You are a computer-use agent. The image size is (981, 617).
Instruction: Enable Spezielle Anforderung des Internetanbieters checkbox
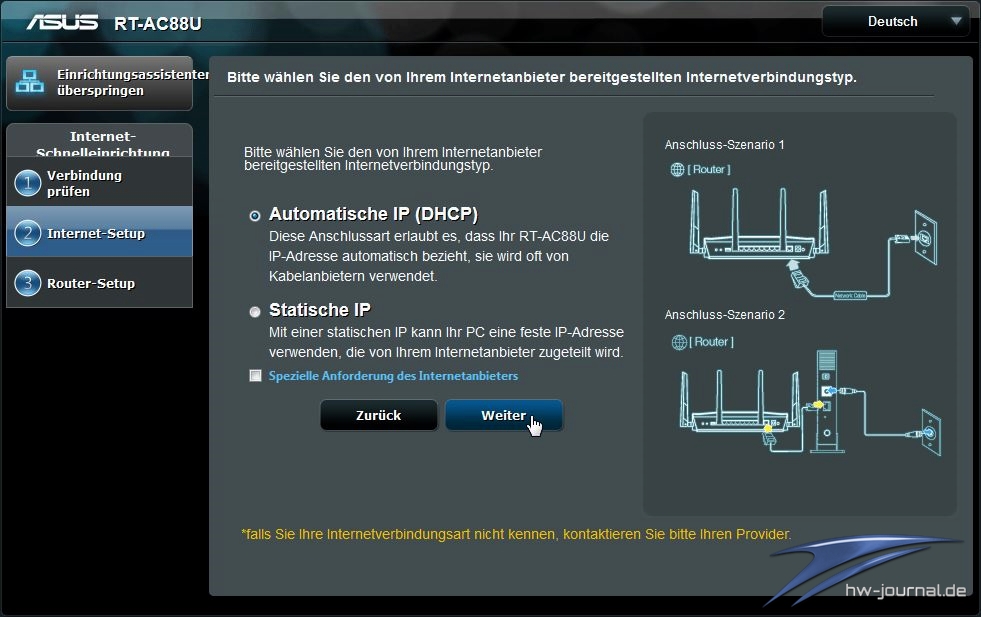pos(255,375)
